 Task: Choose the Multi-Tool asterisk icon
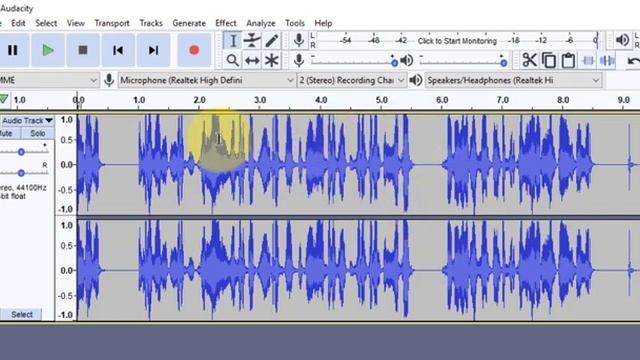(272, 60)
